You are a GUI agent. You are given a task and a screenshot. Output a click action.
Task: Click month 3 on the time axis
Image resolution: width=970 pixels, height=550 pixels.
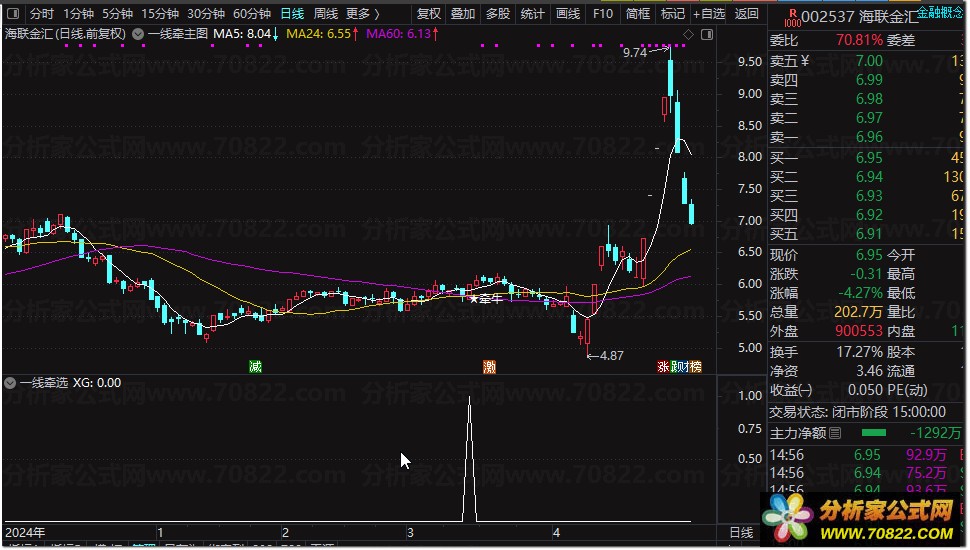(x=410, y=533)
